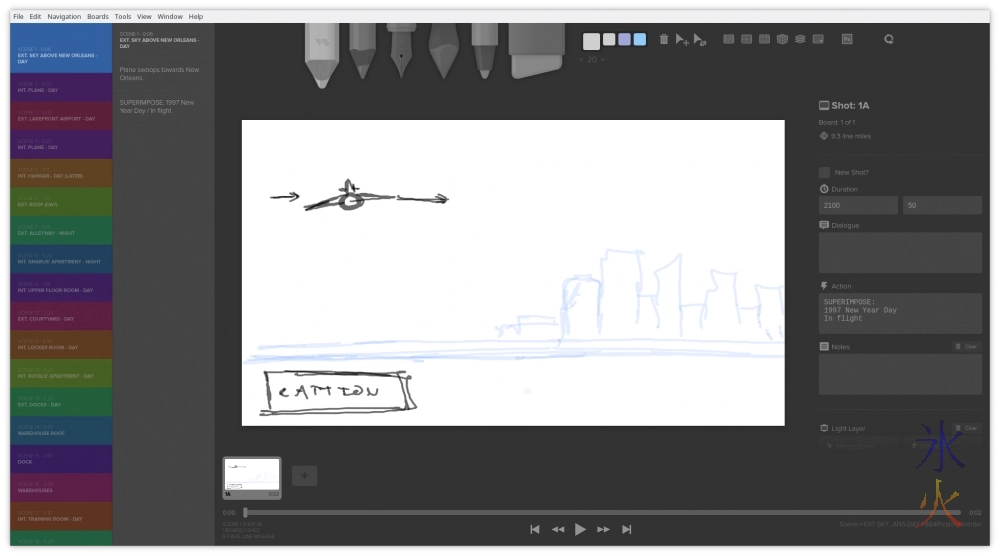The width and height of the screenshot is (1000, 556).
Task: Open scene INT. LAKEFRONT AIRPORT - DAY
Action: [x=61, y=116]
